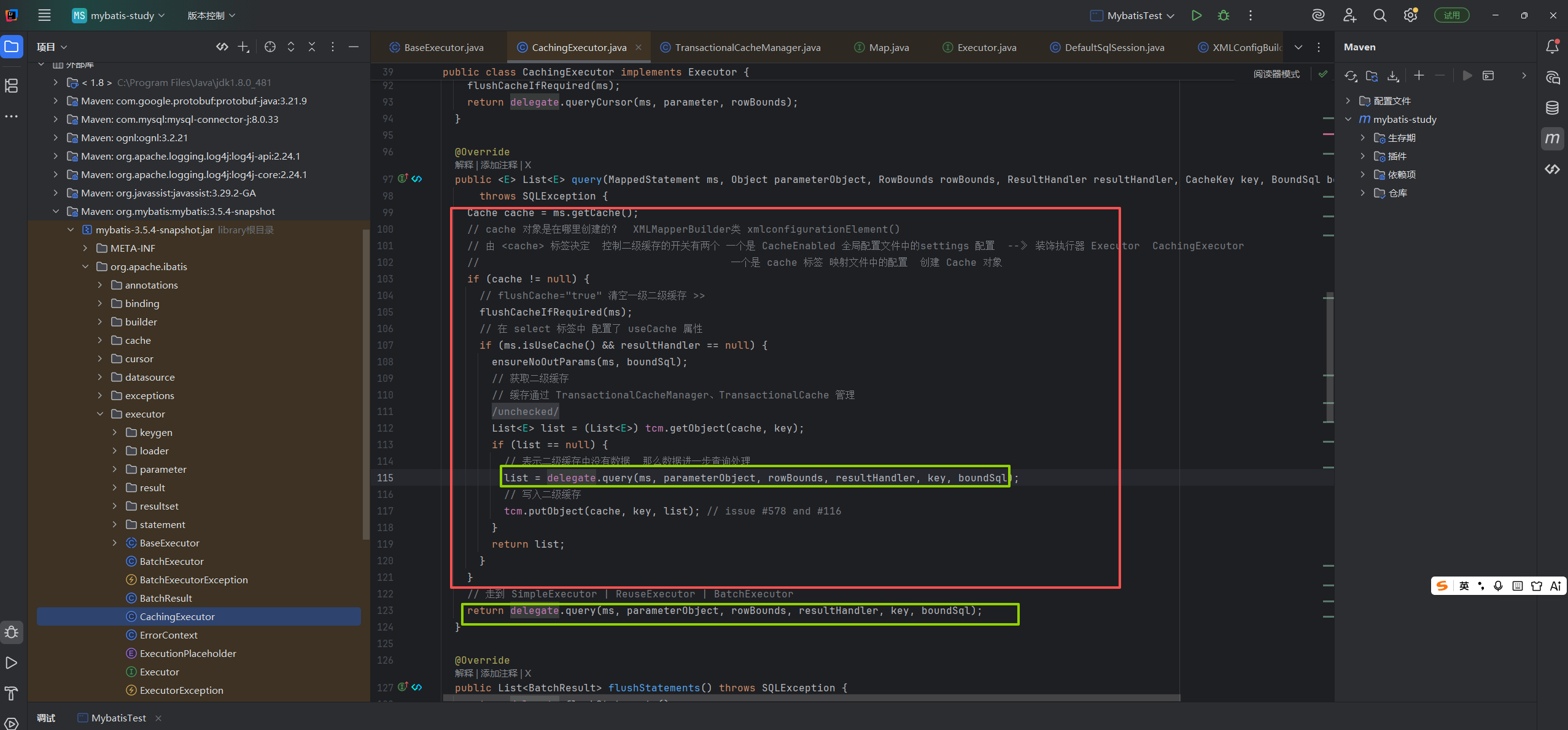Image resolution: width=1568 pixels, height=730 pixels.
Task: Open editor tabs options ellipsis
Action: pos(1319,47)
